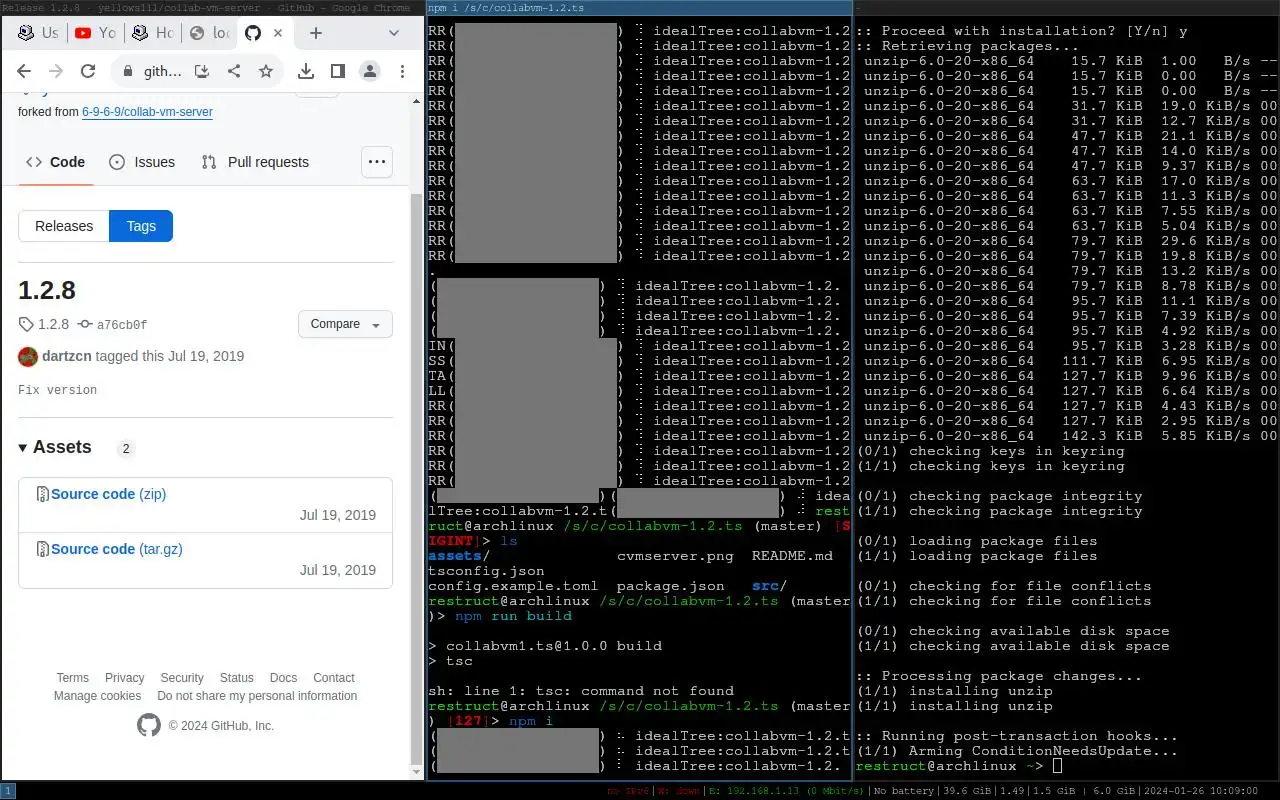This screenshot has height=800, width=1280.
Task: Open commit a76cb0f
Action: click(112, 325)
